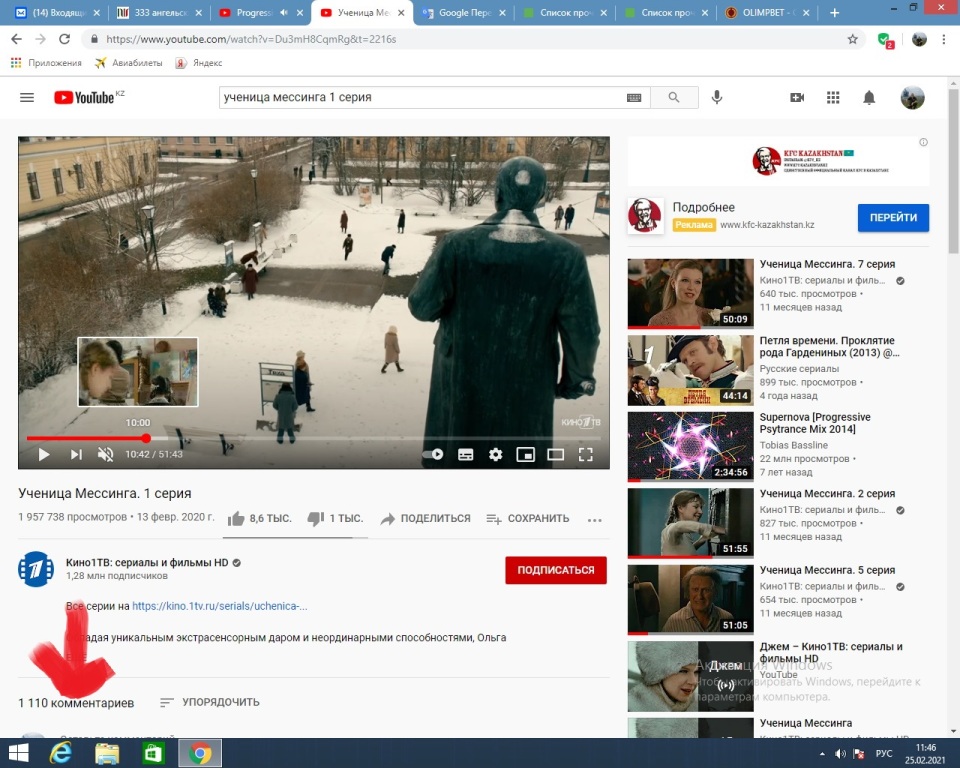
Task: Unmute the video player sound
Action: (105, 454)
